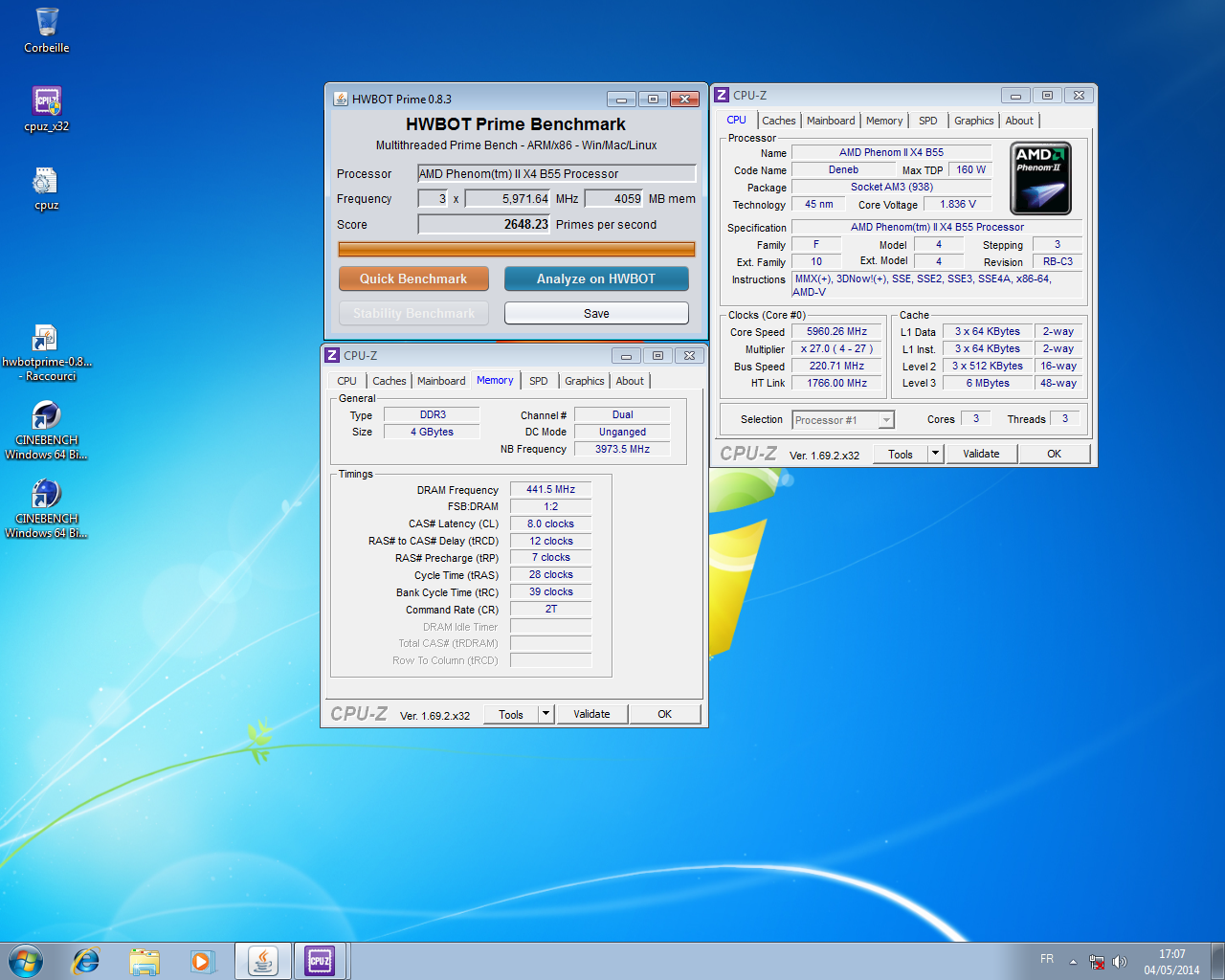Viewport: 1225px width, 980px height.
Task: Expand Tools dropdown arrow in CPU window
Action: click(x=935, y=454)
